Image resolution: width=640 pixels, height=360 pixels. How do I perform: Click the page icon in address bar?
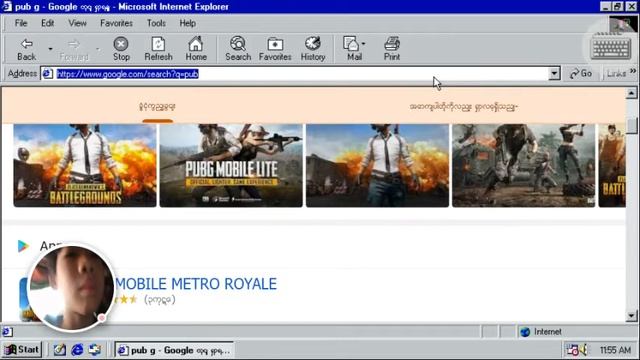pos(48,74)
